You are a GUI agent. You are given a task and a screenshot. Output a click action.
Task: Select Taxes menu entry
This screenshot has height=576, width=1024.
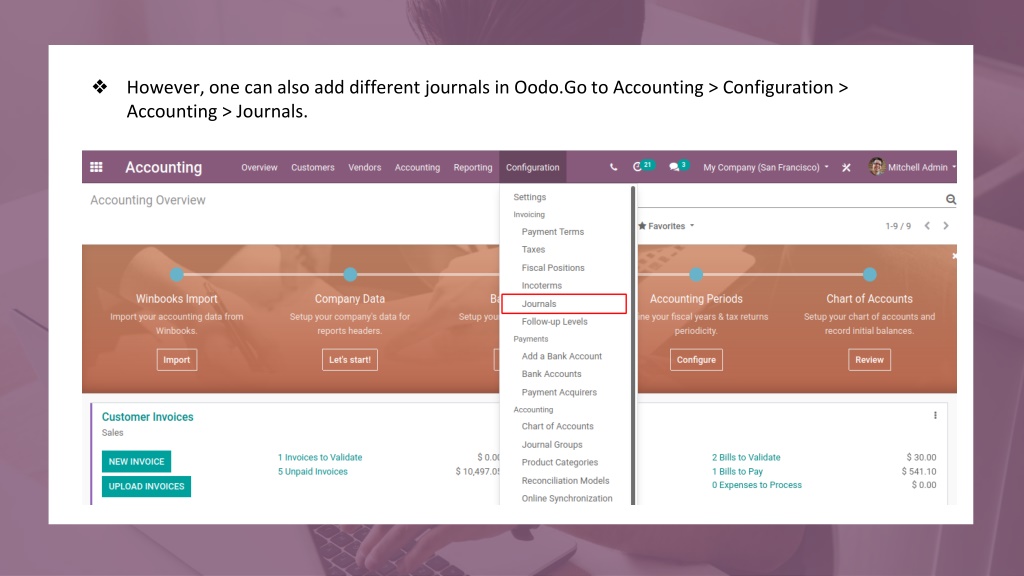tap(534, 249)
